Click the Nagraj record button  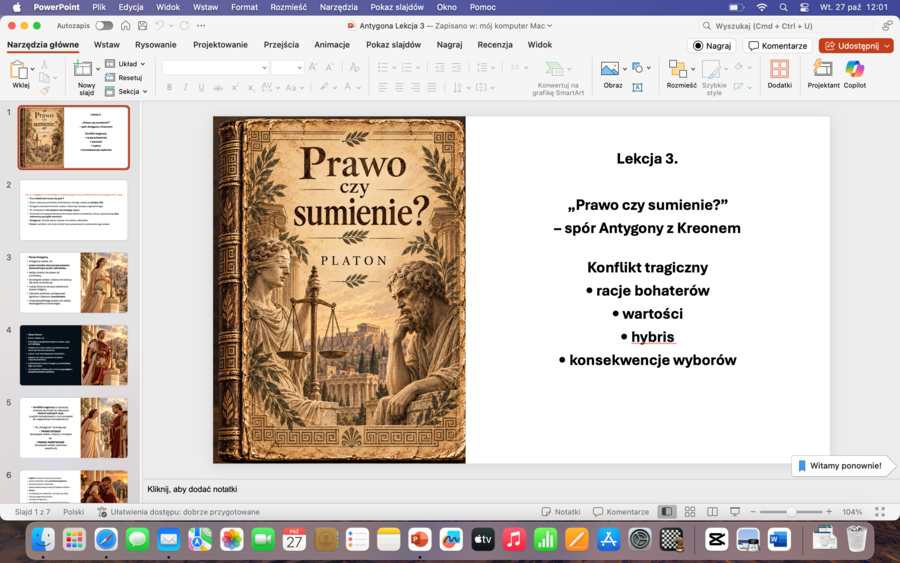712,45
